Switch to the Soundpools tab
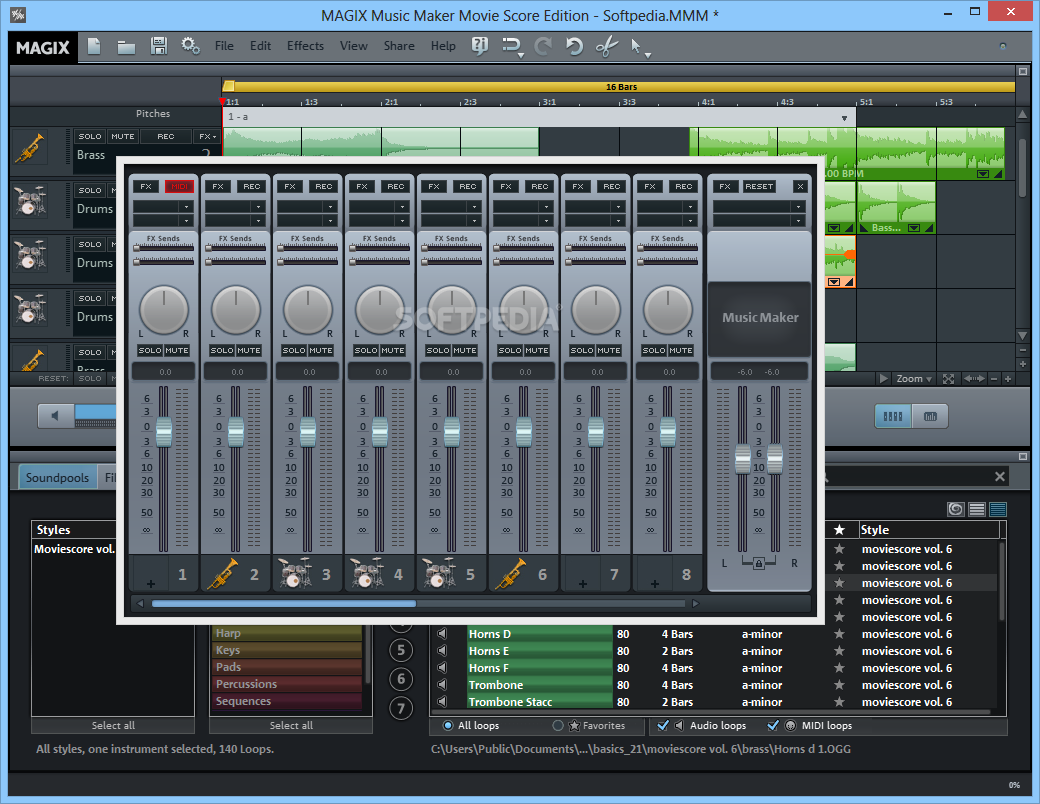The width and height of the screenshot is (1040, 804). tap(58, 478)
